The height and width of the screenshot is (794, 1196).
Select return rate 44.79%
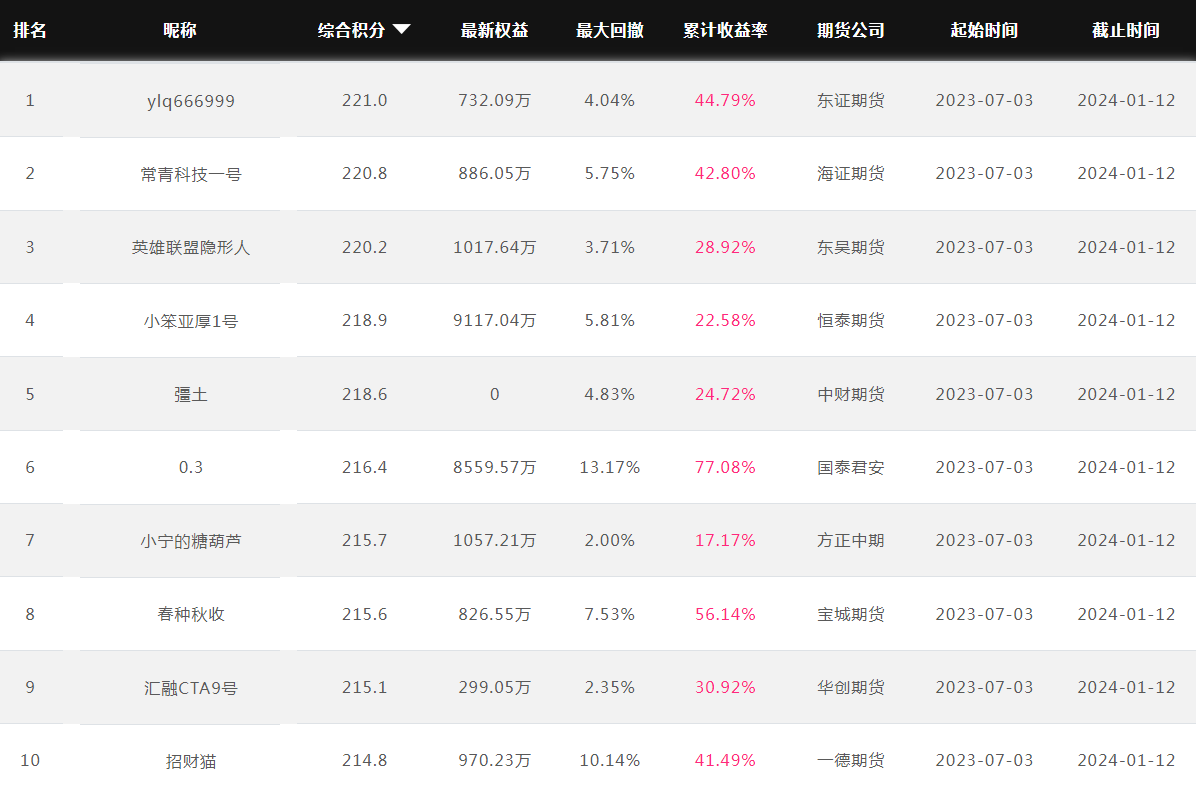pyautogui.click(x=725, y=101)
